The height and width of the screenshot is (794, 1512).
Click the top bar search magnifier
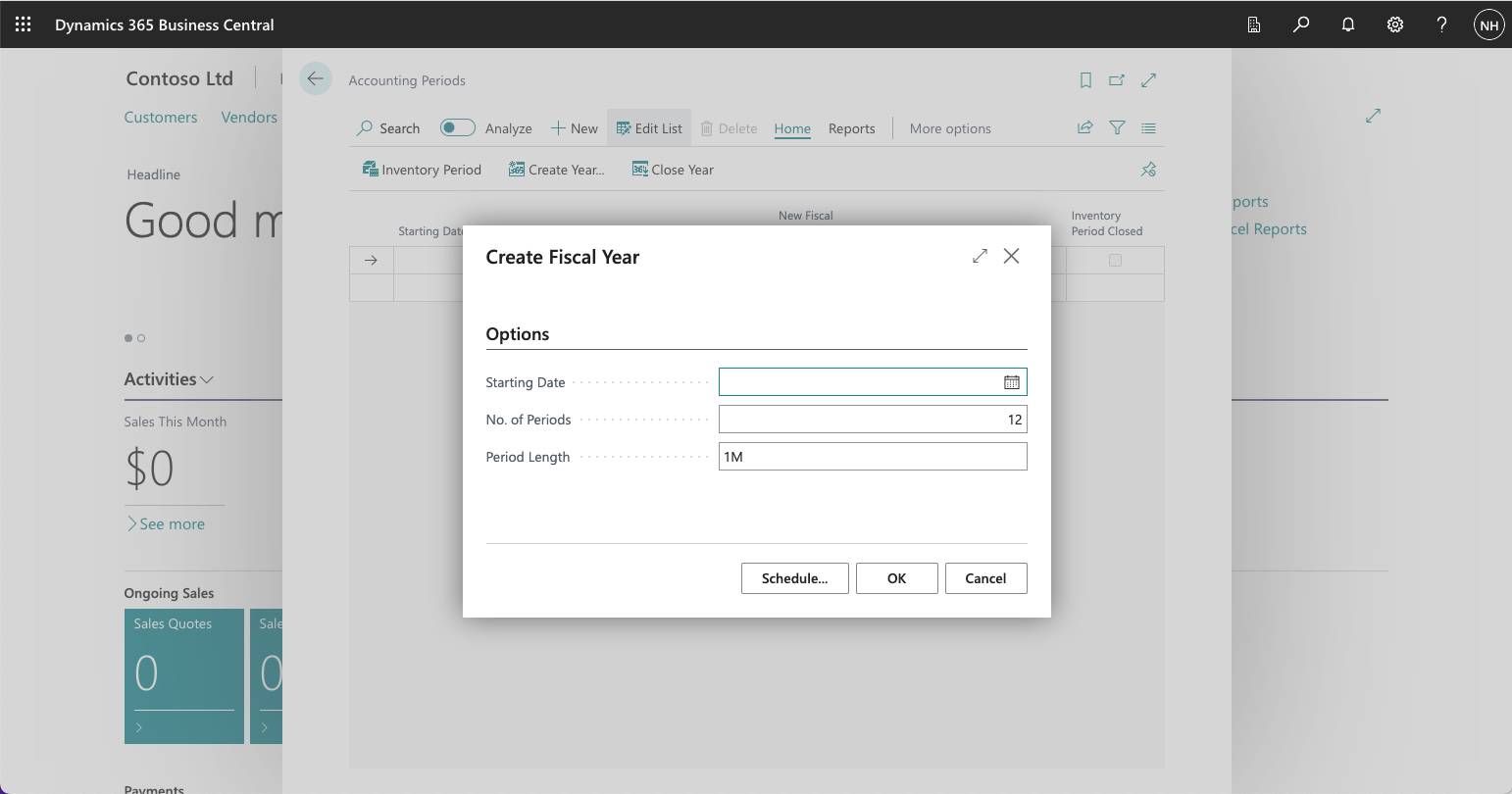[1301, 25]
